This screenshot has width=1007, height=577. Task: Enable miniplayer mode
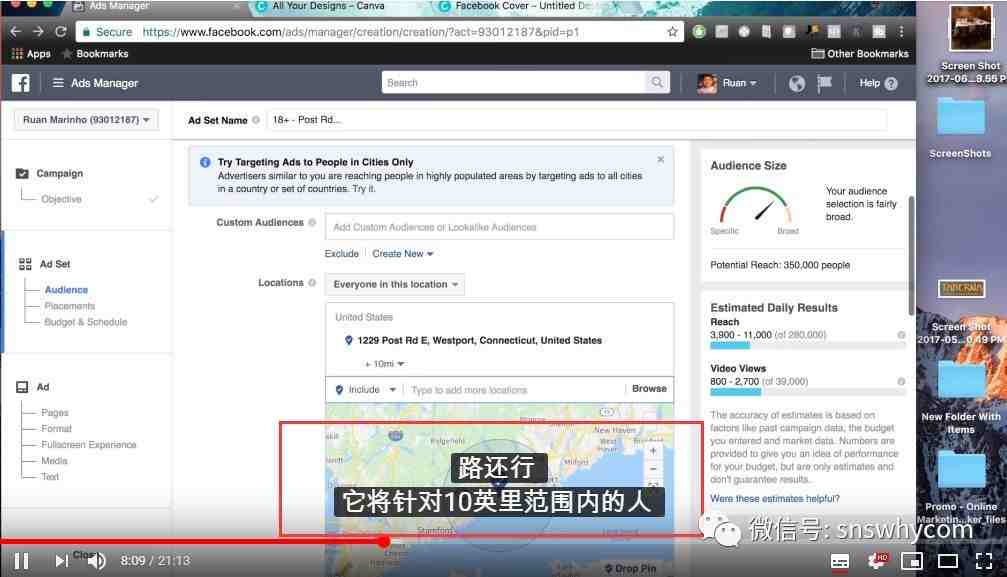tap(912, 562)
